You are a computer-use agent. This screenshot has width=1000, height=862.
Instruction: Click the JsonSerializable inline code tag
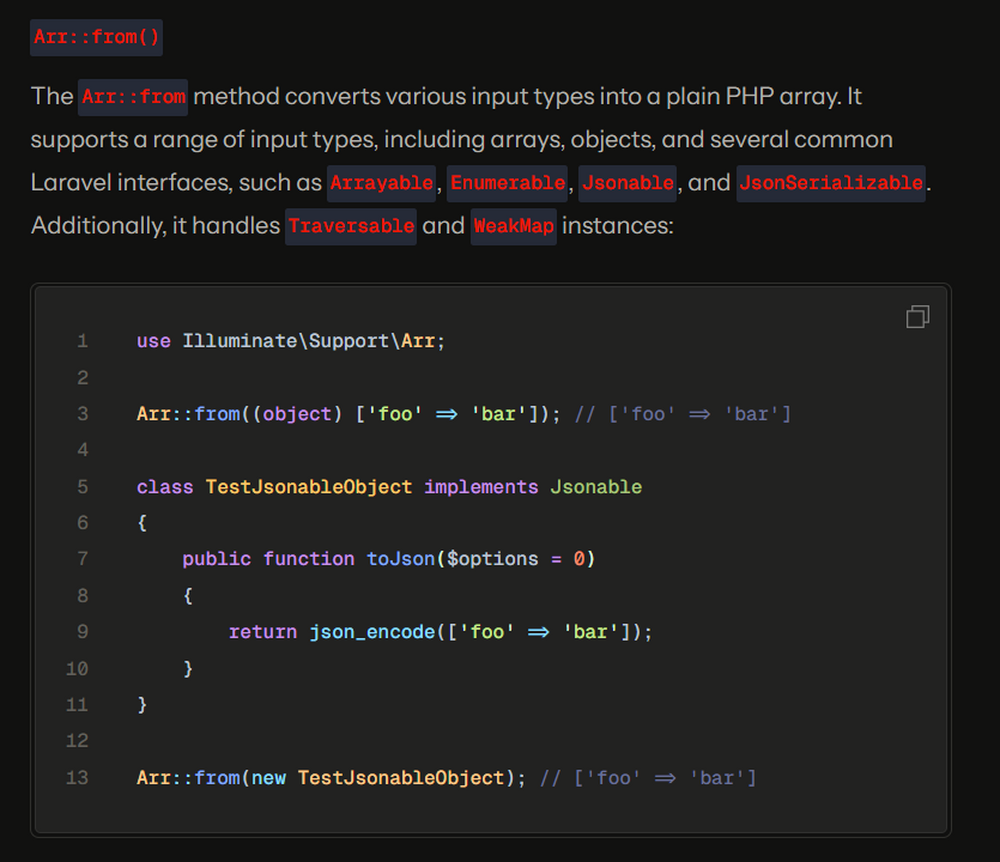coord(830,183)
